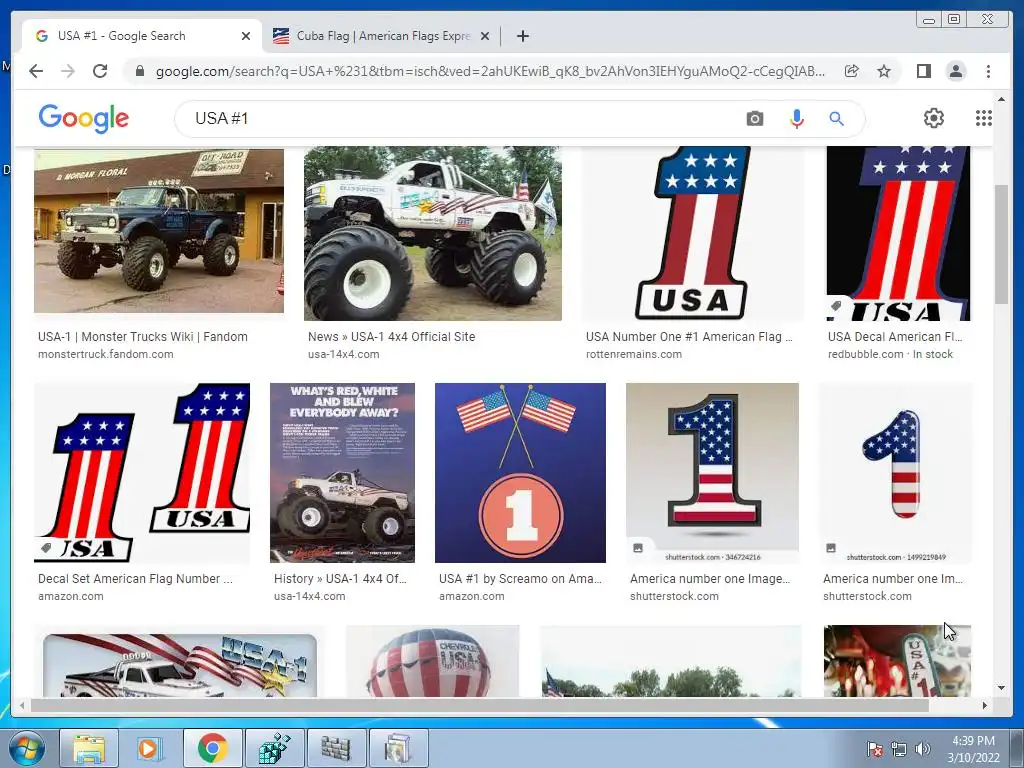The width and height of the screenshot is (1024, 768).
Task: Open a new Chrome tab
Action: tap(522, 36)
